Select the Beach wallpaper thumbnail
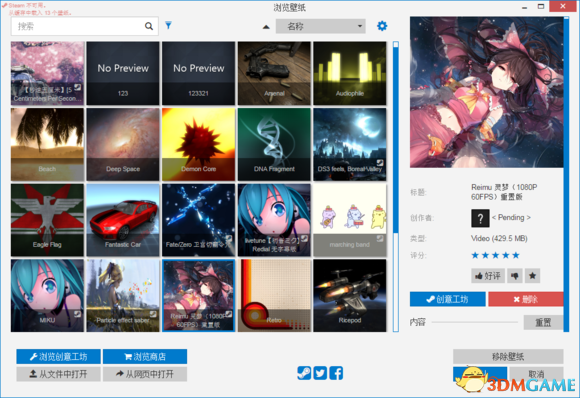 47,144
